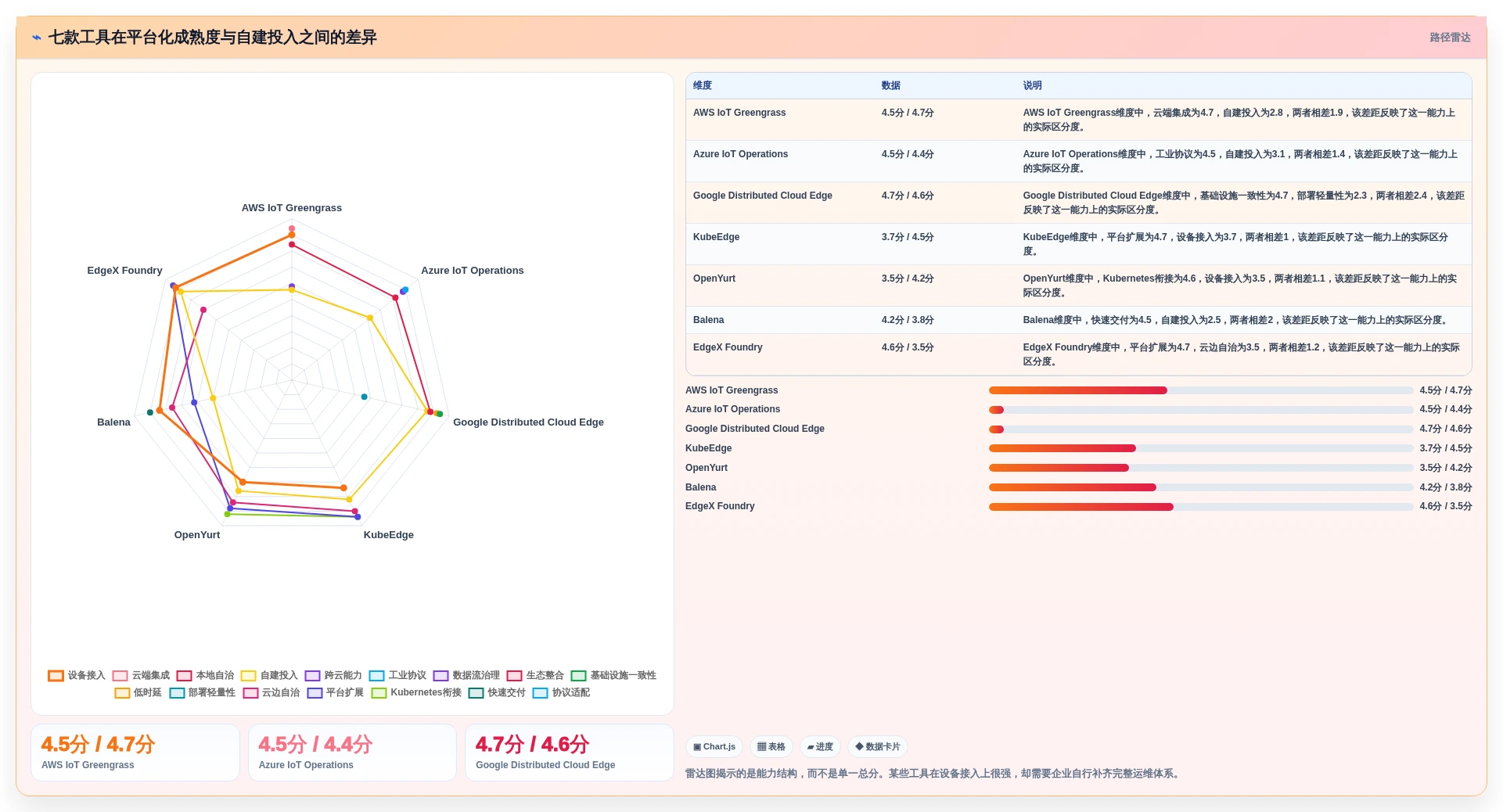
Task: Click the KubeEdge radar axis label
Action: 389,535
